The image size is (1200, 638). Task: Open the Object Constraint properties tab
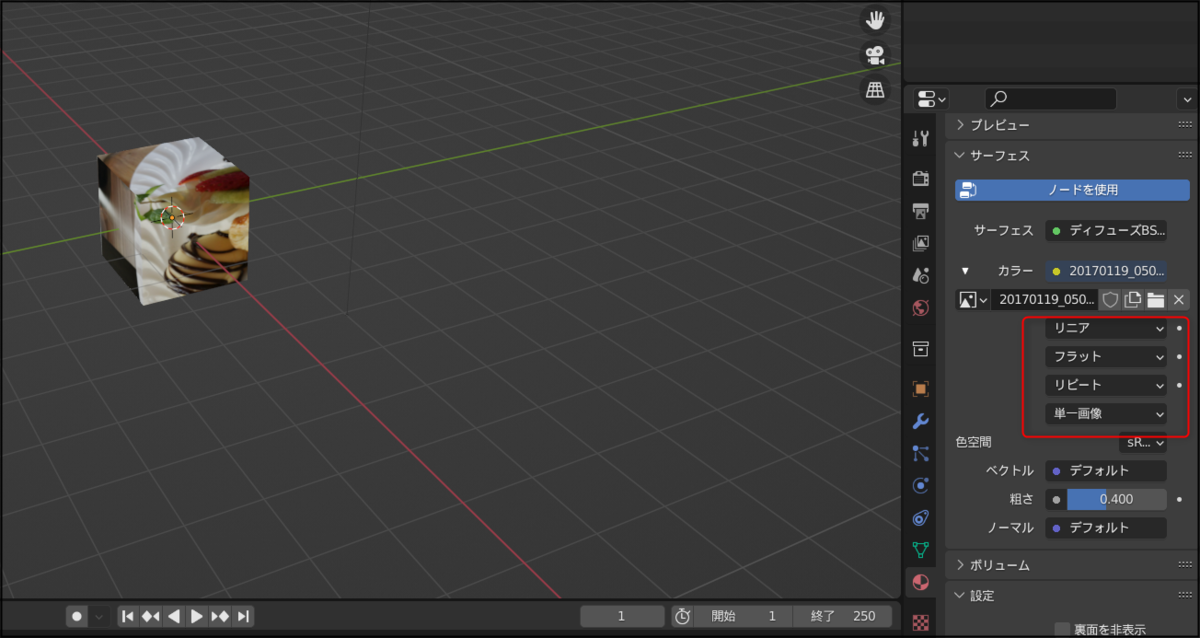920,518
